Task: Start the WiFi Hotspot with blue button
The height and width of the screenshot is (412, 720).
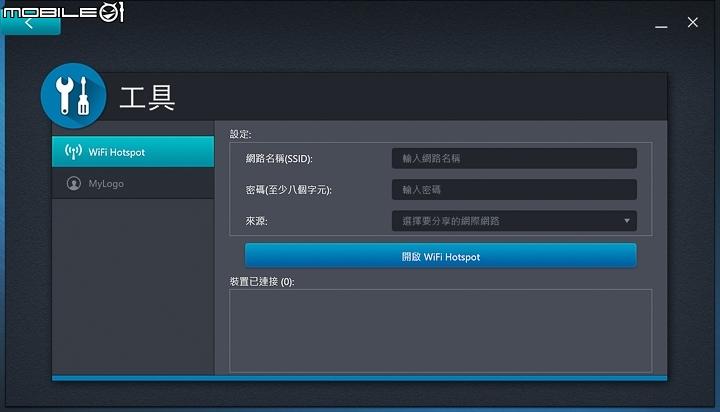Action: [440, 256]
